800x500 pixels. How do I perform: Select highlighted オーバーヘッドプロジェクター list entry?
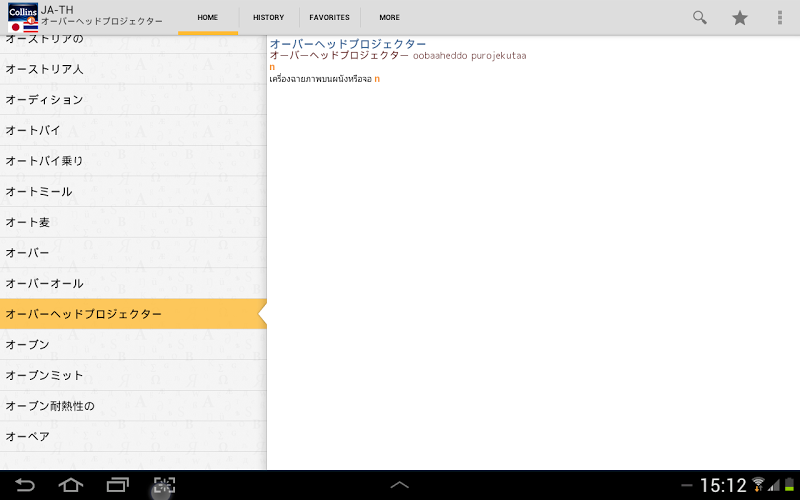pyautogui.click(x=133, y=314)
